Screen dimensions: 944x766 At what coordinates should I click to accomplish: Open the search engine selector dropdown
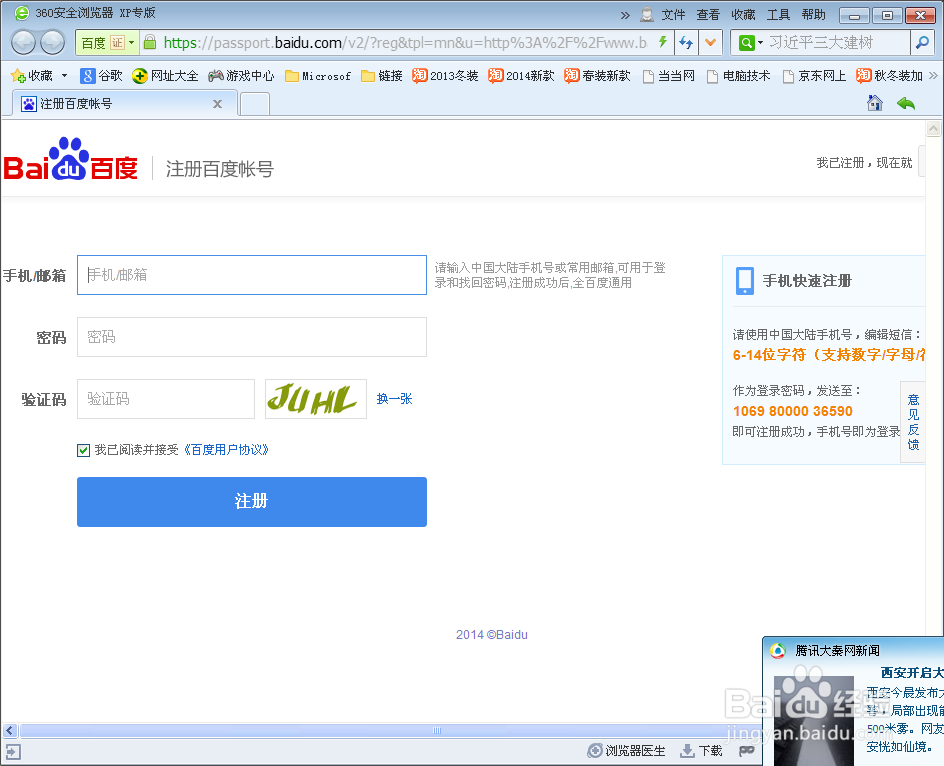click(x=750, y=43)
